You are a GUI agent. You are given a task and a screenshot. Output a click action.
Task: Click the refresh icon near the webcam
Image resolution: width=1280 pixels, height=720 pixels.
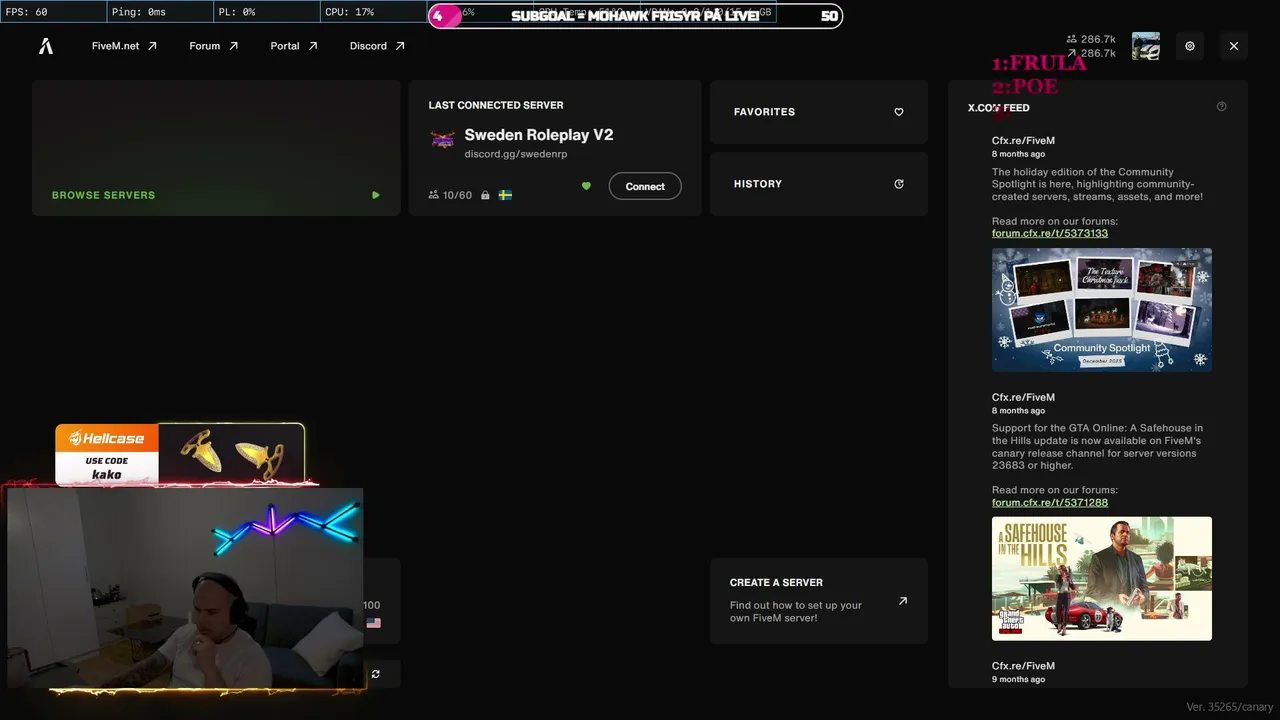click(x=375, y=674)
